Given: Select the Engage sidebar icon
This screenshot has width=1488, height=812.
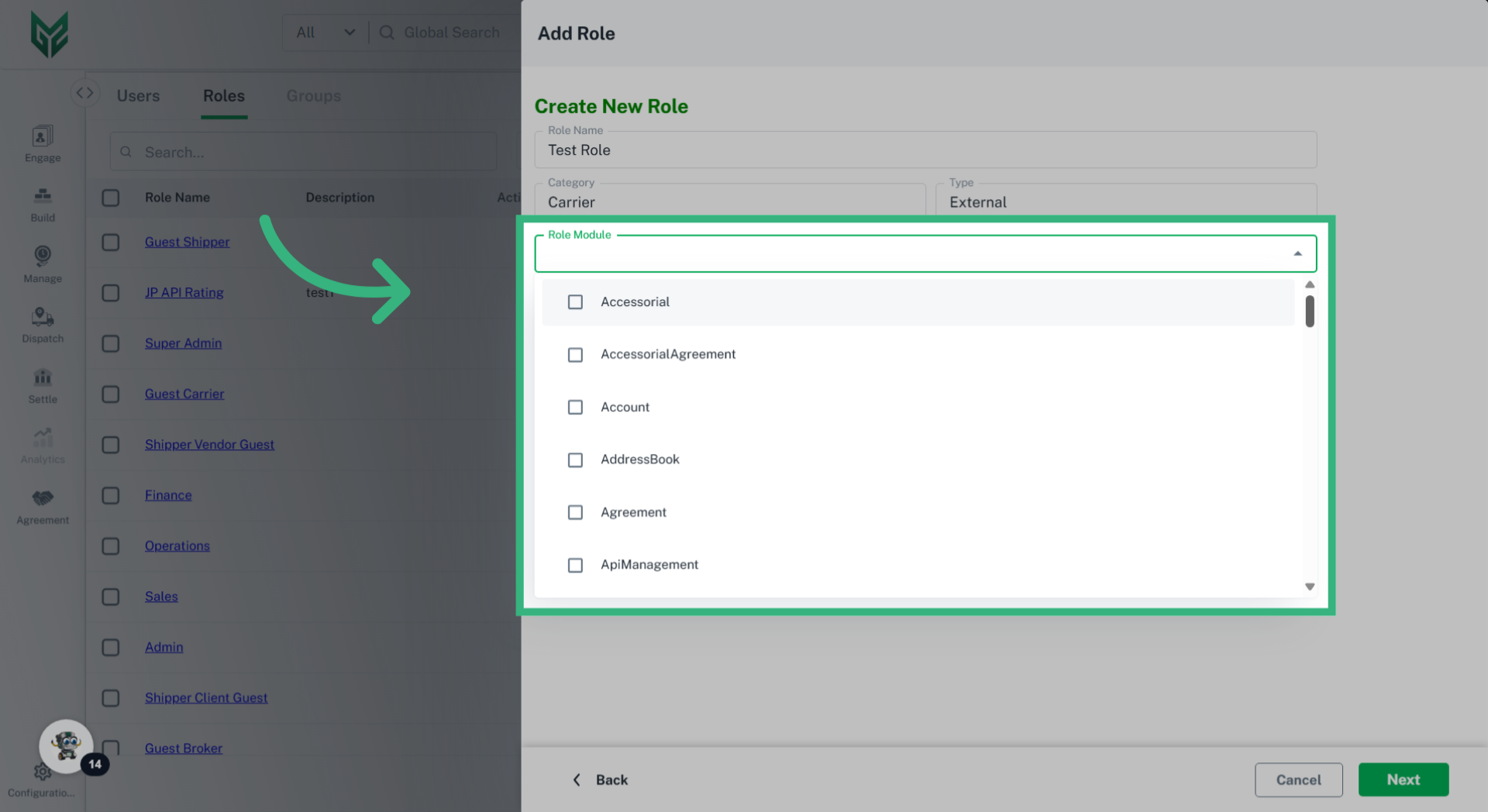Looking at the screenshot, I should [x=42, y=143].
